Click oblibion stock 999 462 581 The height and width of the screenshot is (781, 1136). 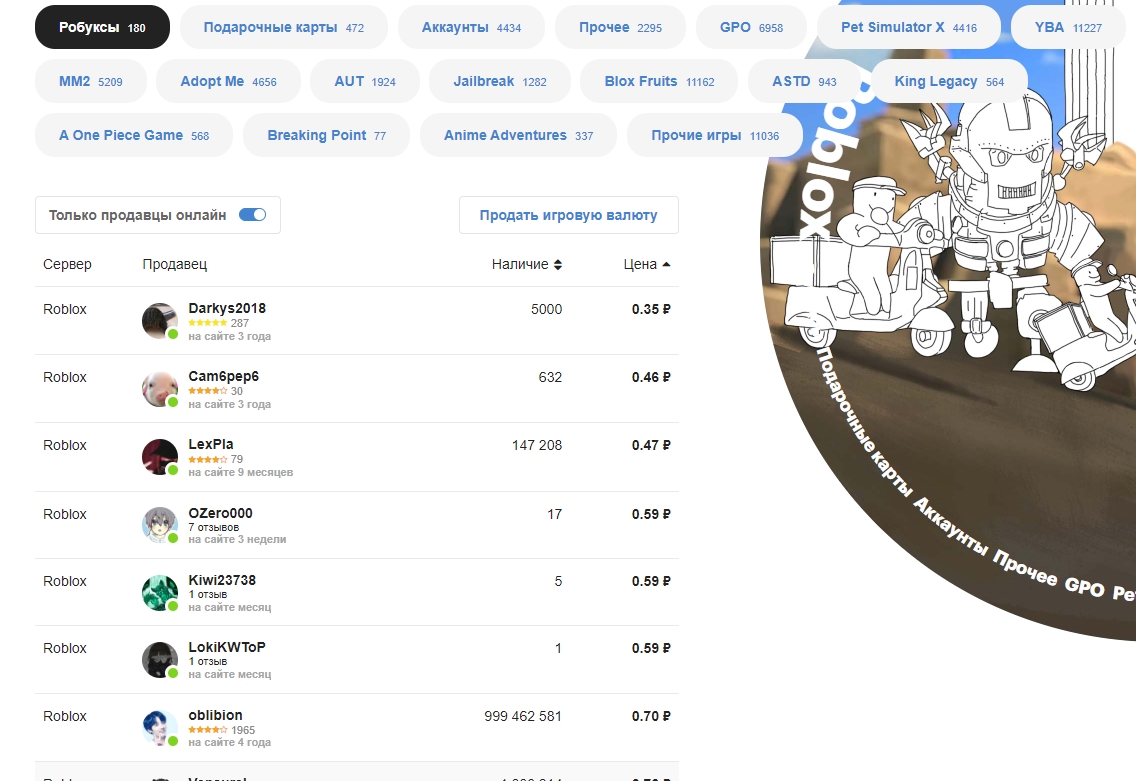coord(523,717)
